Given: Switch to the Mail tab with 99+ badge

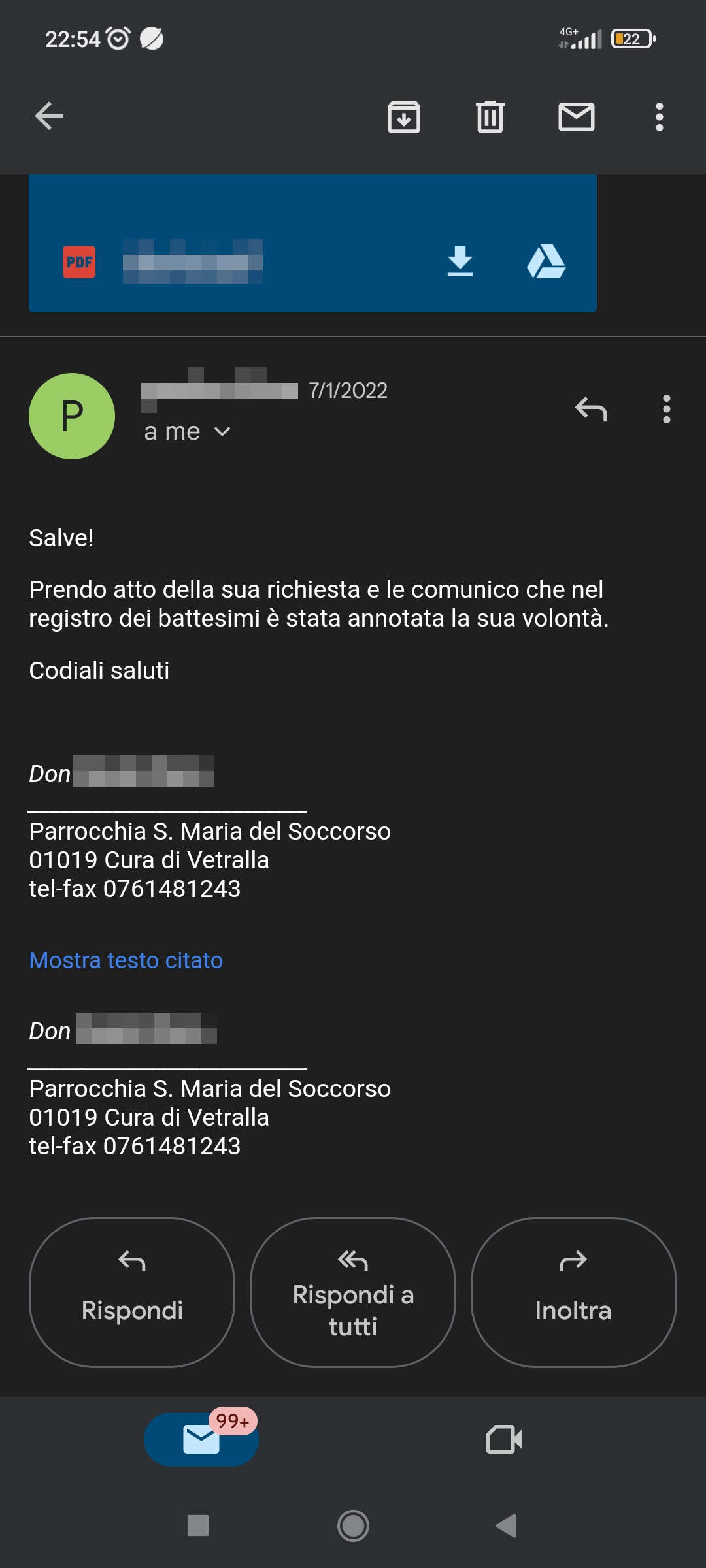Looking at the screenshot, I should pos(201,1439).
